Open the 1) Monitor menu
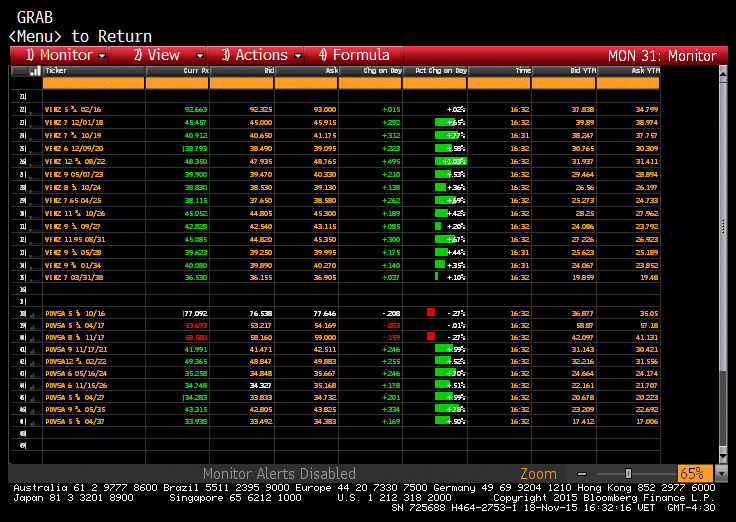Screen dimensions: 736x522 pos(59,55)
